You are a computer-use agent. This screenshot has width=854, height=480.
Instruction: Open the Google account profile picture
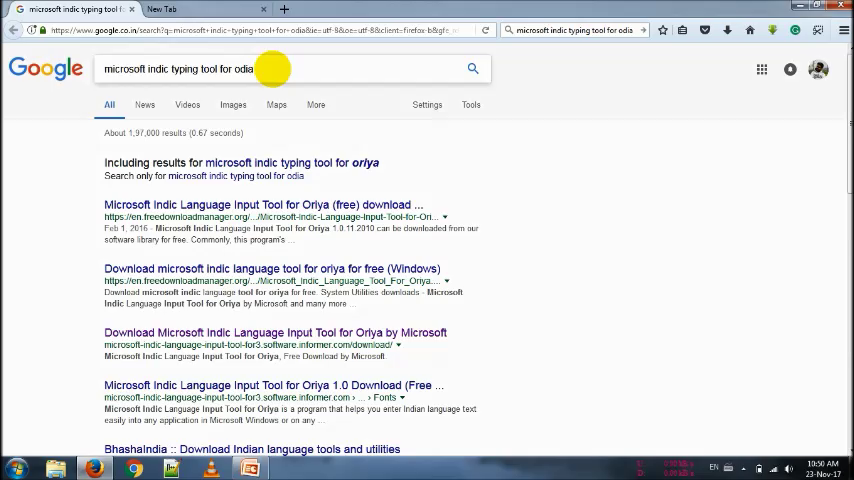pyautogui.click(x=819, y=69)
